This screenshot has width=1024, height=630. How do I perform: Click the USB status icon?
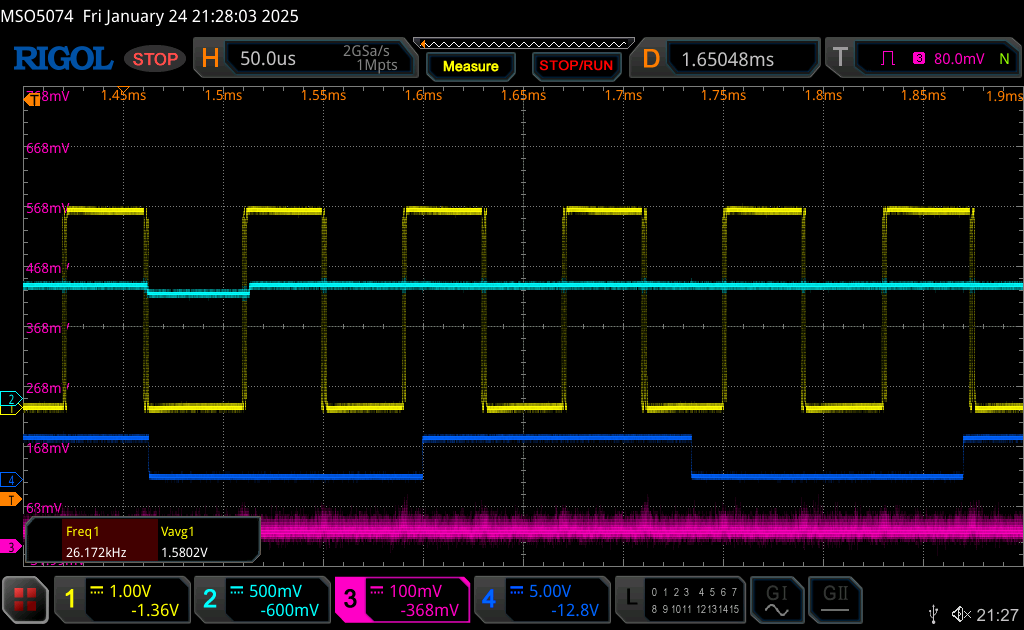pyautogui.click(x=934, y=613)
